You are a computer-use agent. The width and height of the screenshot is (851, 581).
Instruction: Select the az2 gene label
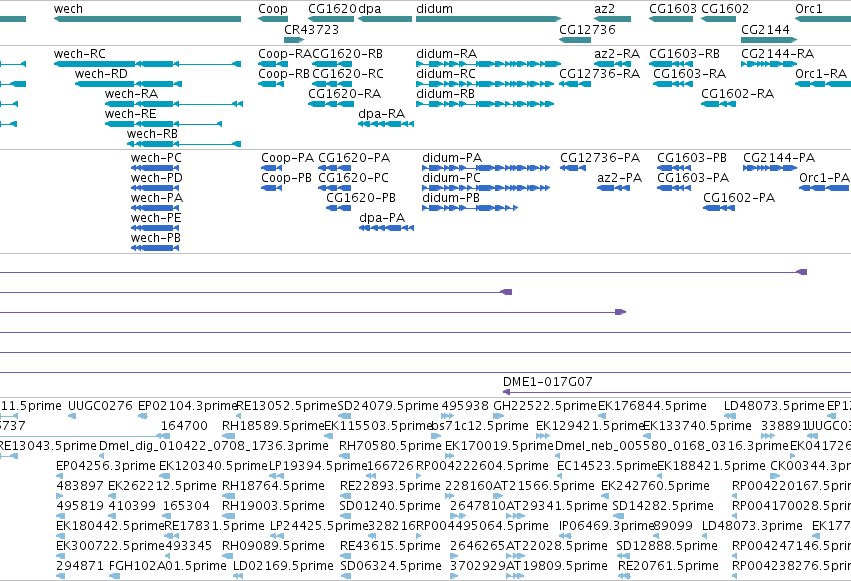pos(604,9)
